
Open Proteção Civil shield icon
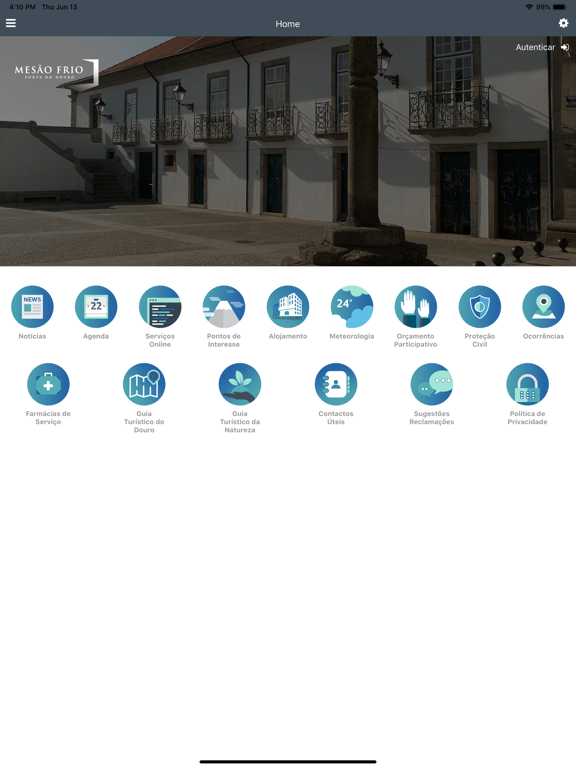point(480,307)
